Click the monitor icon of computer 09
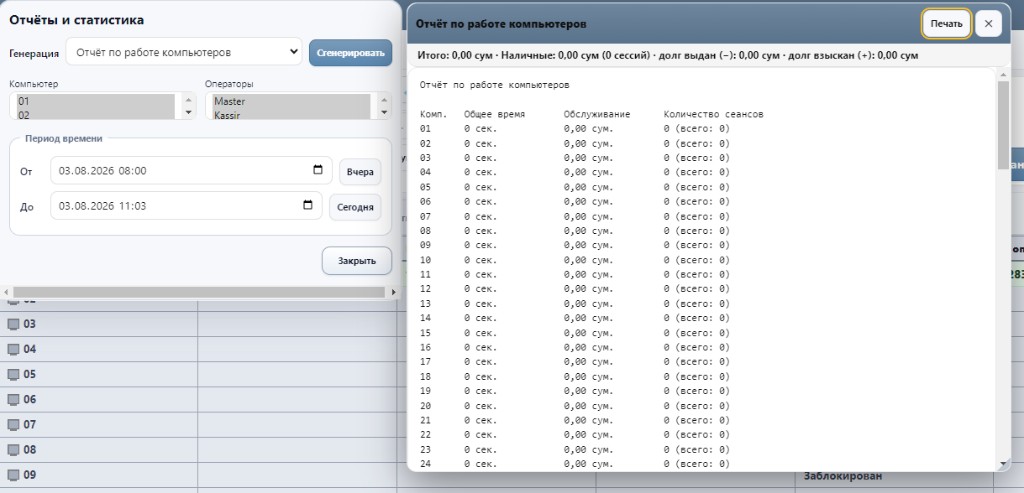The width and height of the screenshot is (1024, 493). 13,475
